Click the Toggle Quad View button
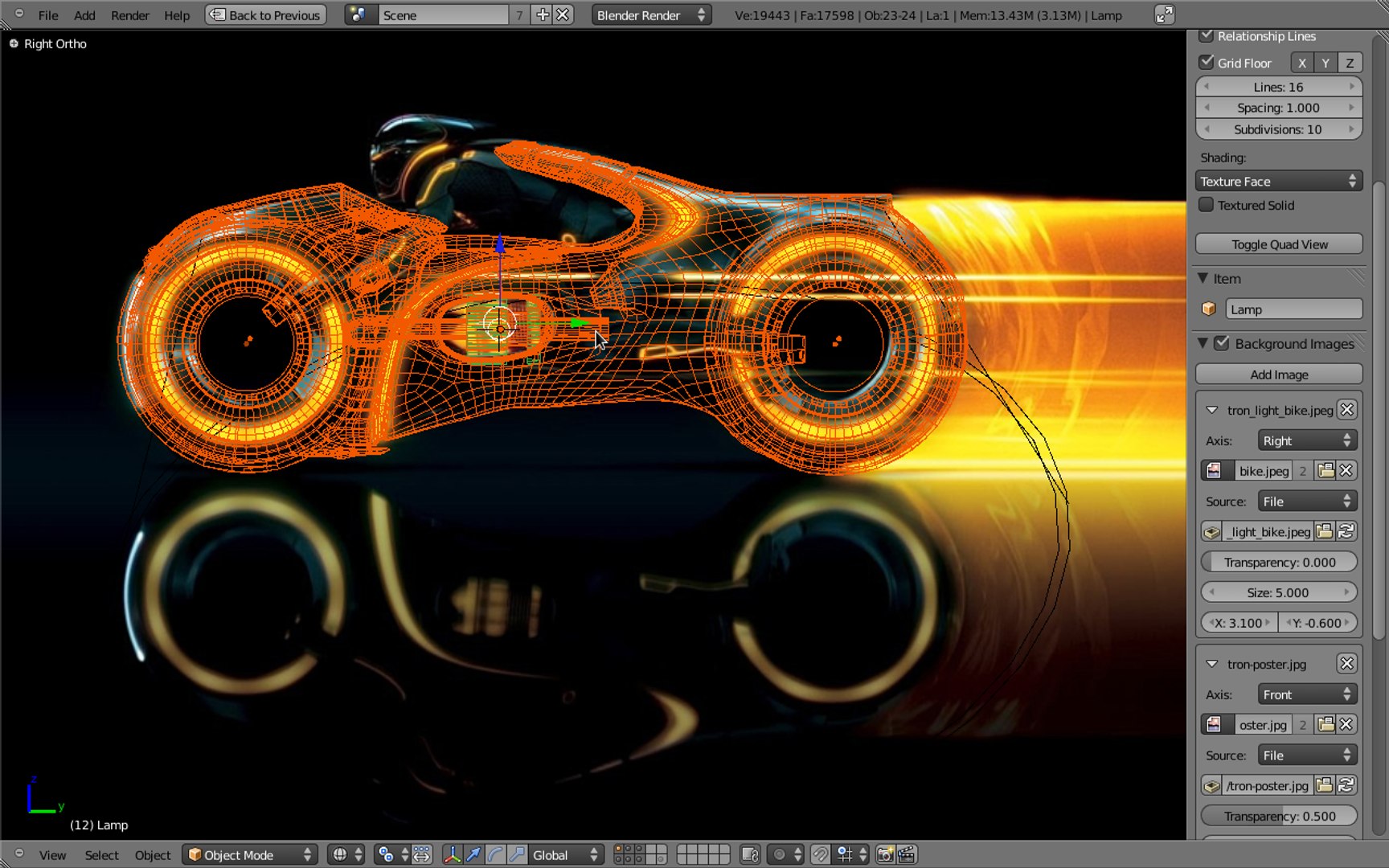 click(x=1279, y=244)
